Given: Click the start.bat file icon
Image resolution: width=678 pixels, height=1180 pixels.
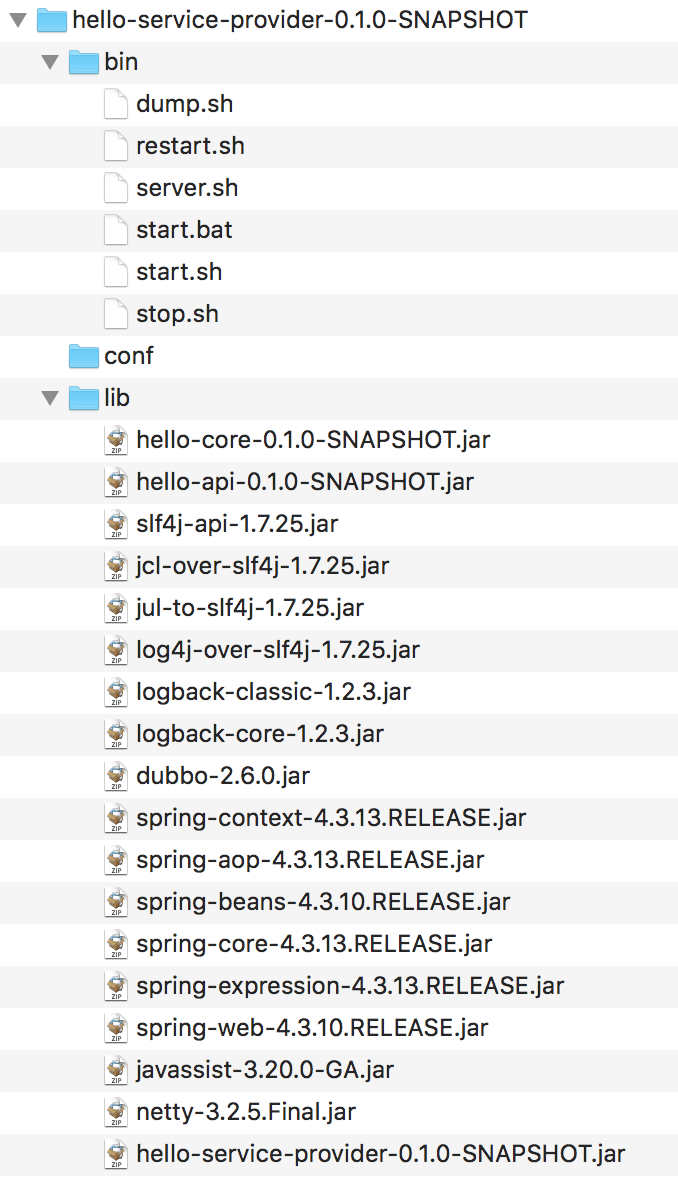Looking at the screenshot, I should tap(116, 230).
